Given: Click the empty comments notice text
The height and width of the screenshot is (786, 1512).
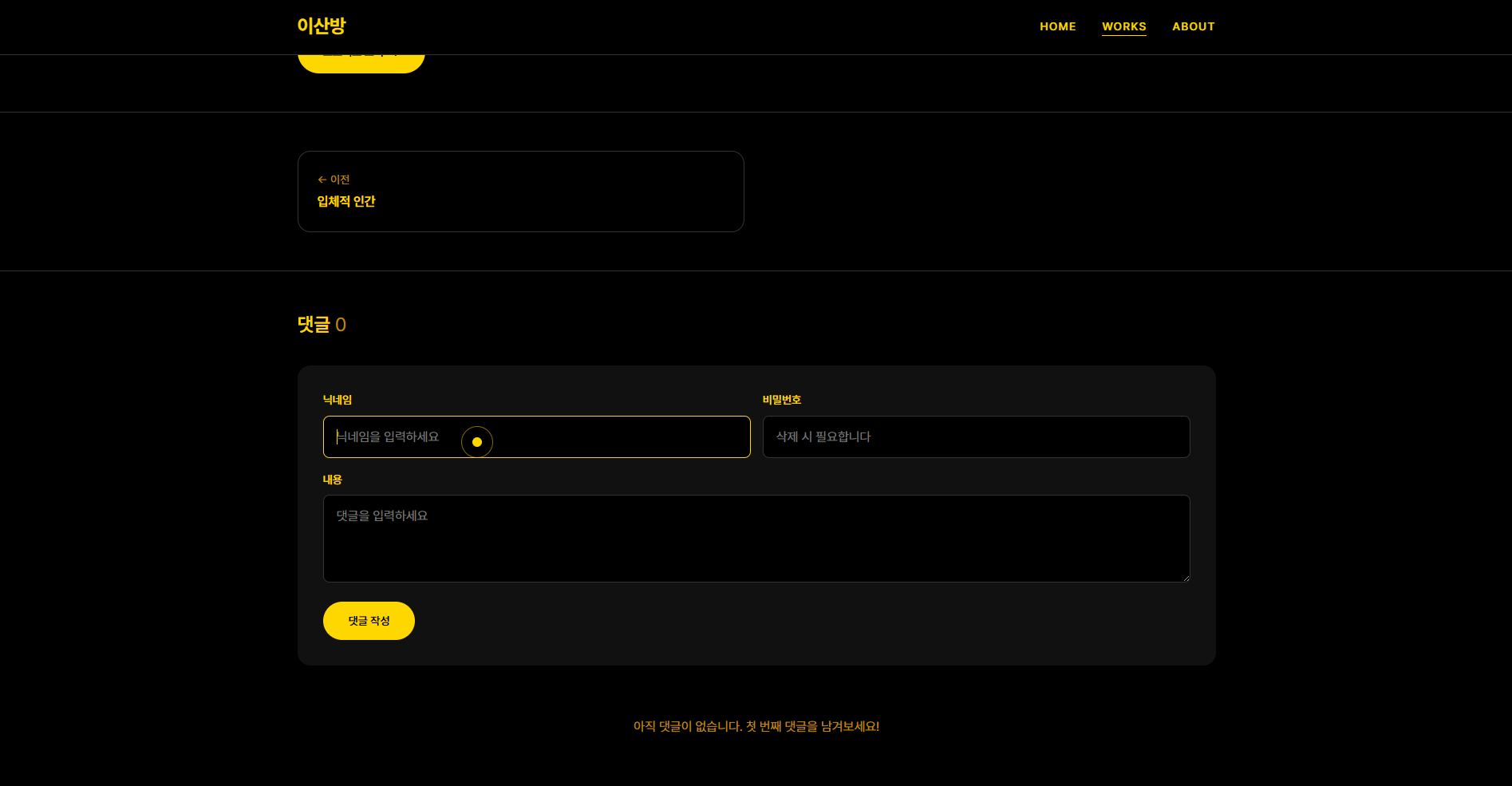Looking at the screenshot, I should (x=756, y=726).
